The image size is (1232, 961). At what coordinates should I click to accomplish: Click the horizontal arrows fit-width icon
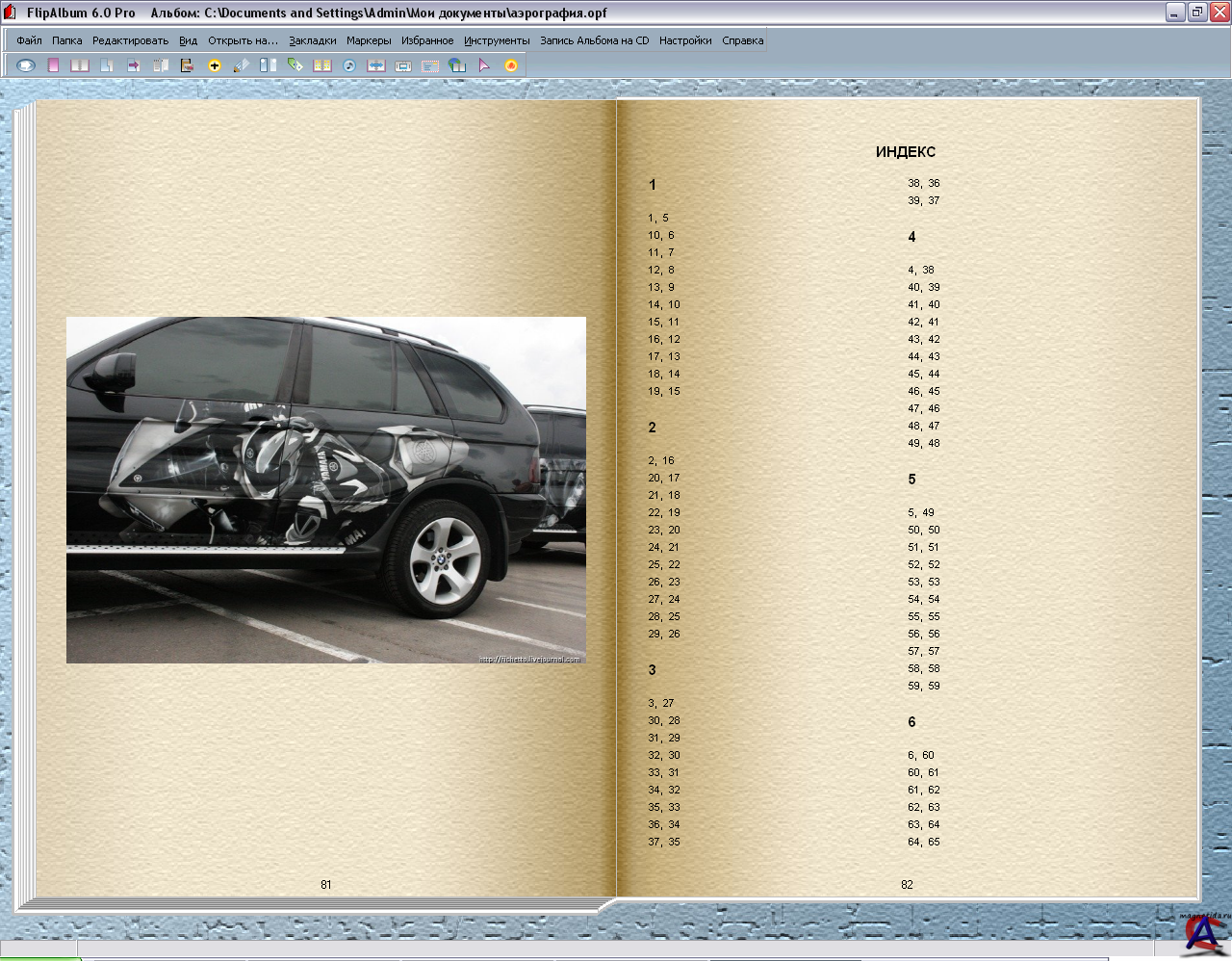coord(376,65)
